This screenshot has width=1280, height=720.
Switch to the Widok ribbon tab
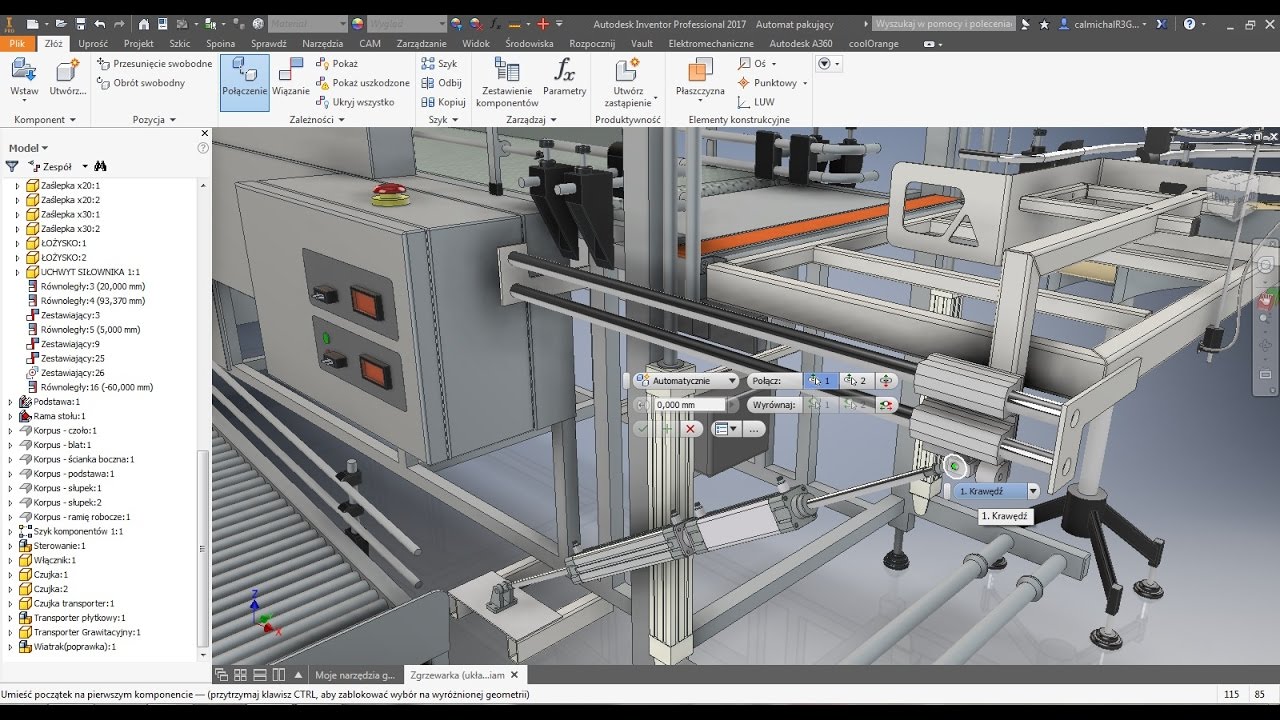476,43
